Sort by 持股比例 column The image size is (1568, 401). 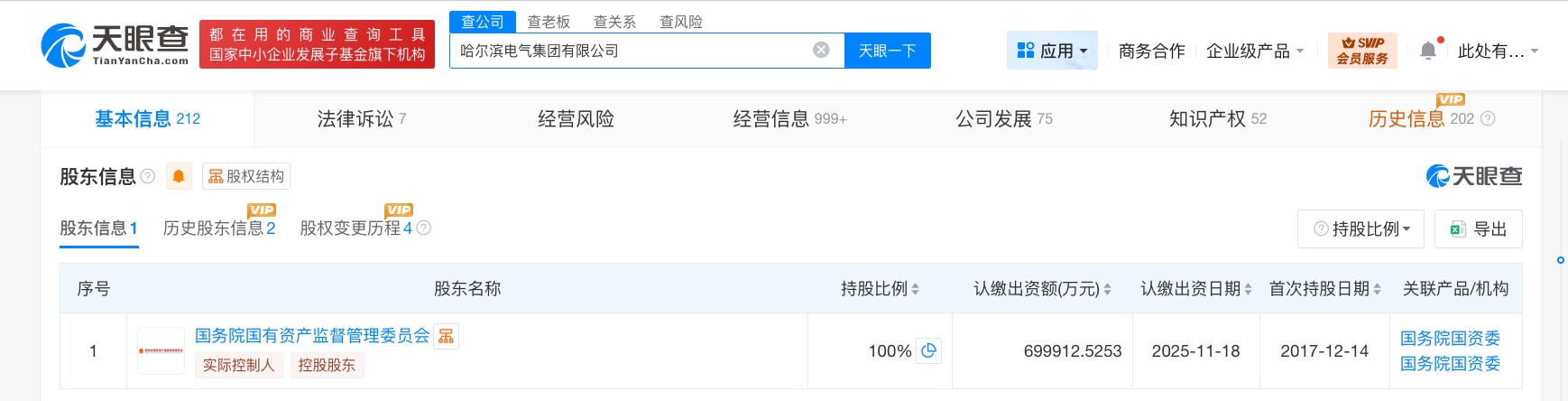pyautogui.click(x=915, y=289)
